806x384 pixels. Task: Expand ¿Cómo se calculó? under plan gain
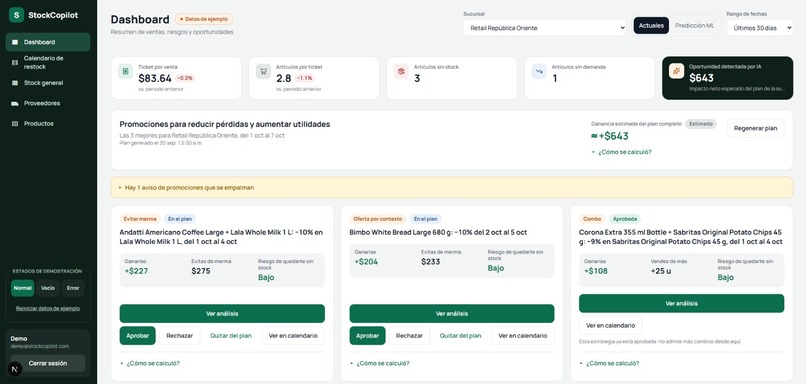(621, 152)
